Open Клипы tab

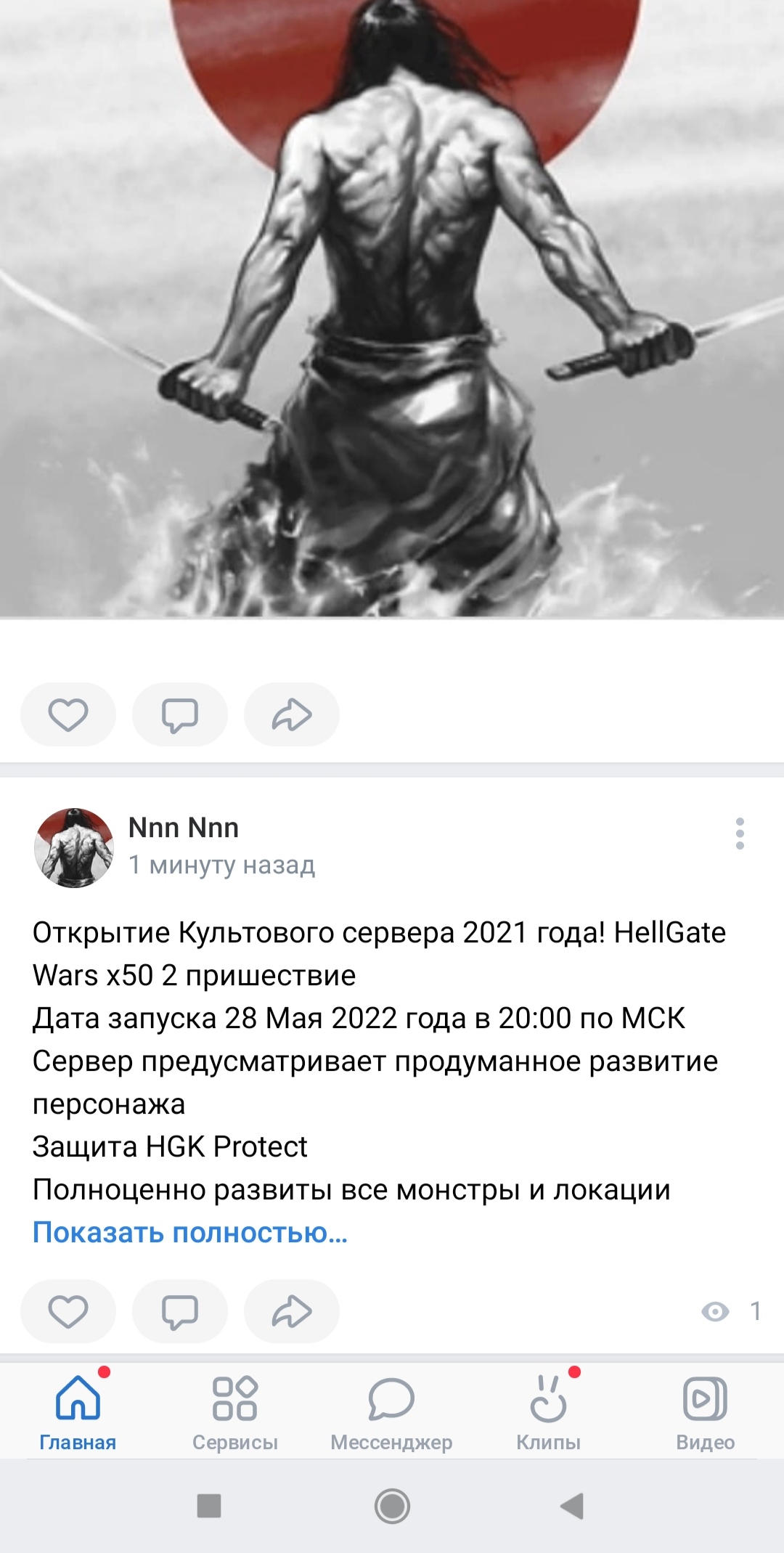click(x=549, y=1411)
